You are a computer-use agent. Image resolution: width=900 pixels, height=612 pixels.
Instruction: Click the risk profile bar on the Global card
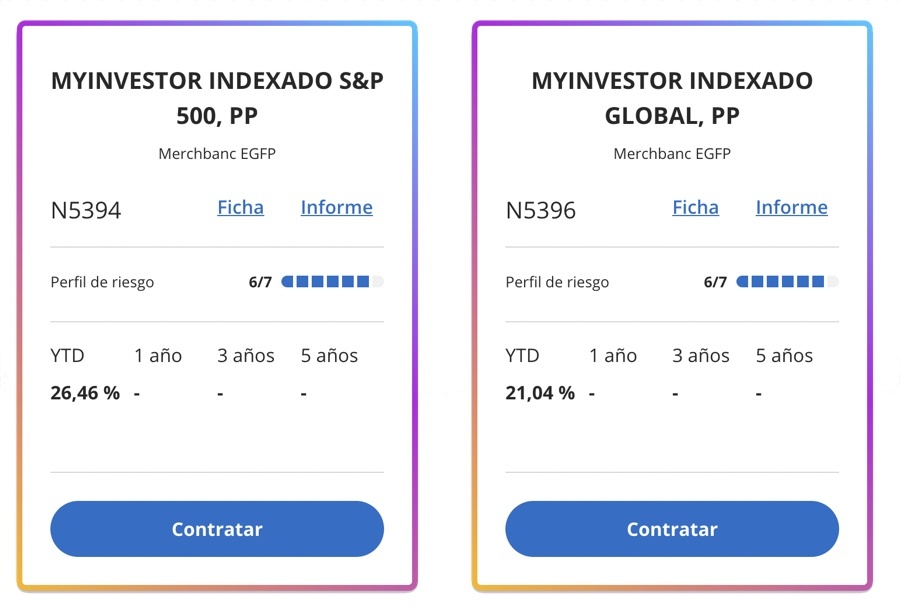[x=786, y=281]
